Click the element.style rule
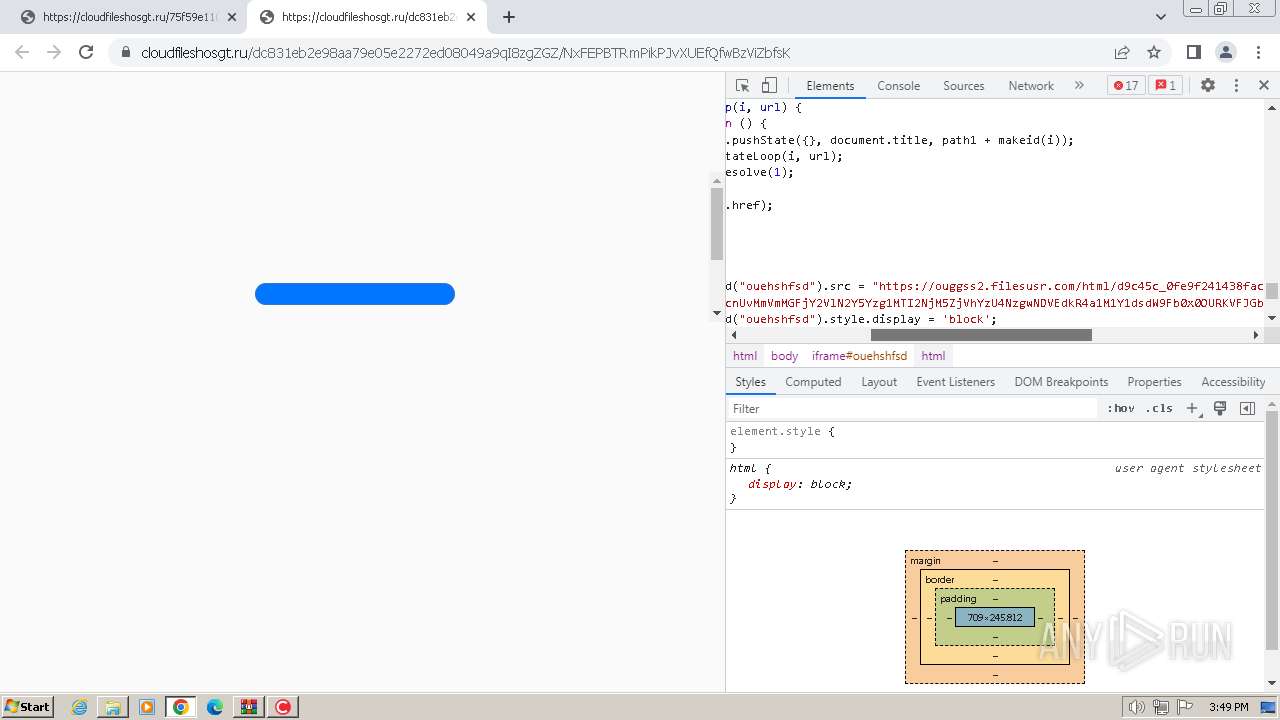The image size is (1280, 720). click(x=782, y=431)
